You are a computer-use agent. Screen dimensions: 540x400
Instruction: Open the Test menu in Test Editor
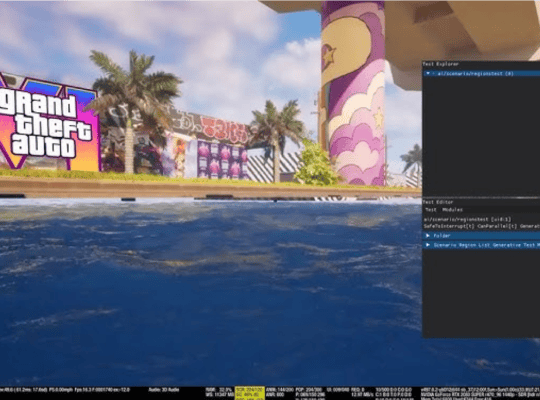(430, 209)
